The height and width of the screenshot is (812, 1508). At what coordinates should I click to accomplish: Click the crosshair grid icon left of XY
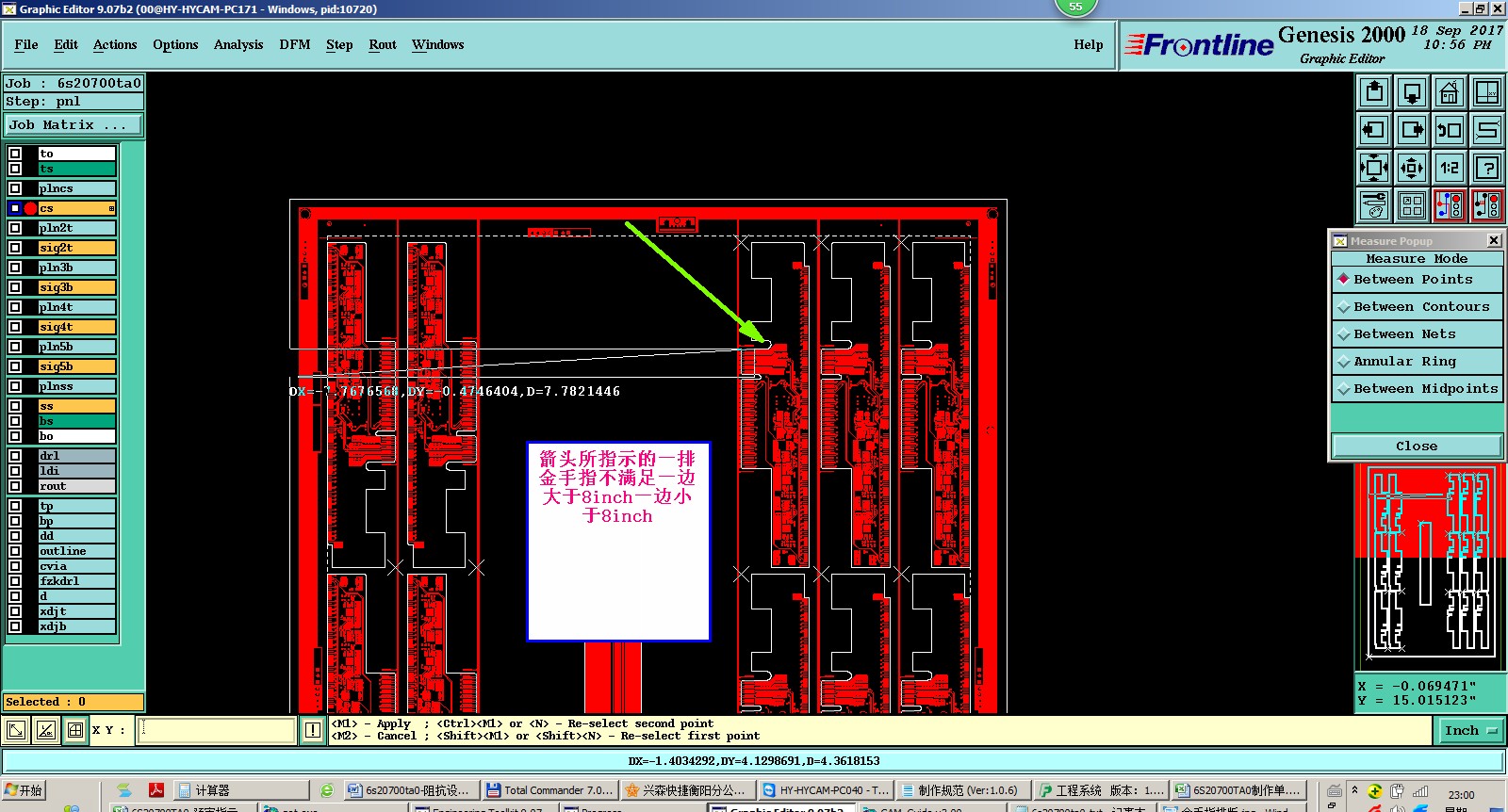coord(75,730)
